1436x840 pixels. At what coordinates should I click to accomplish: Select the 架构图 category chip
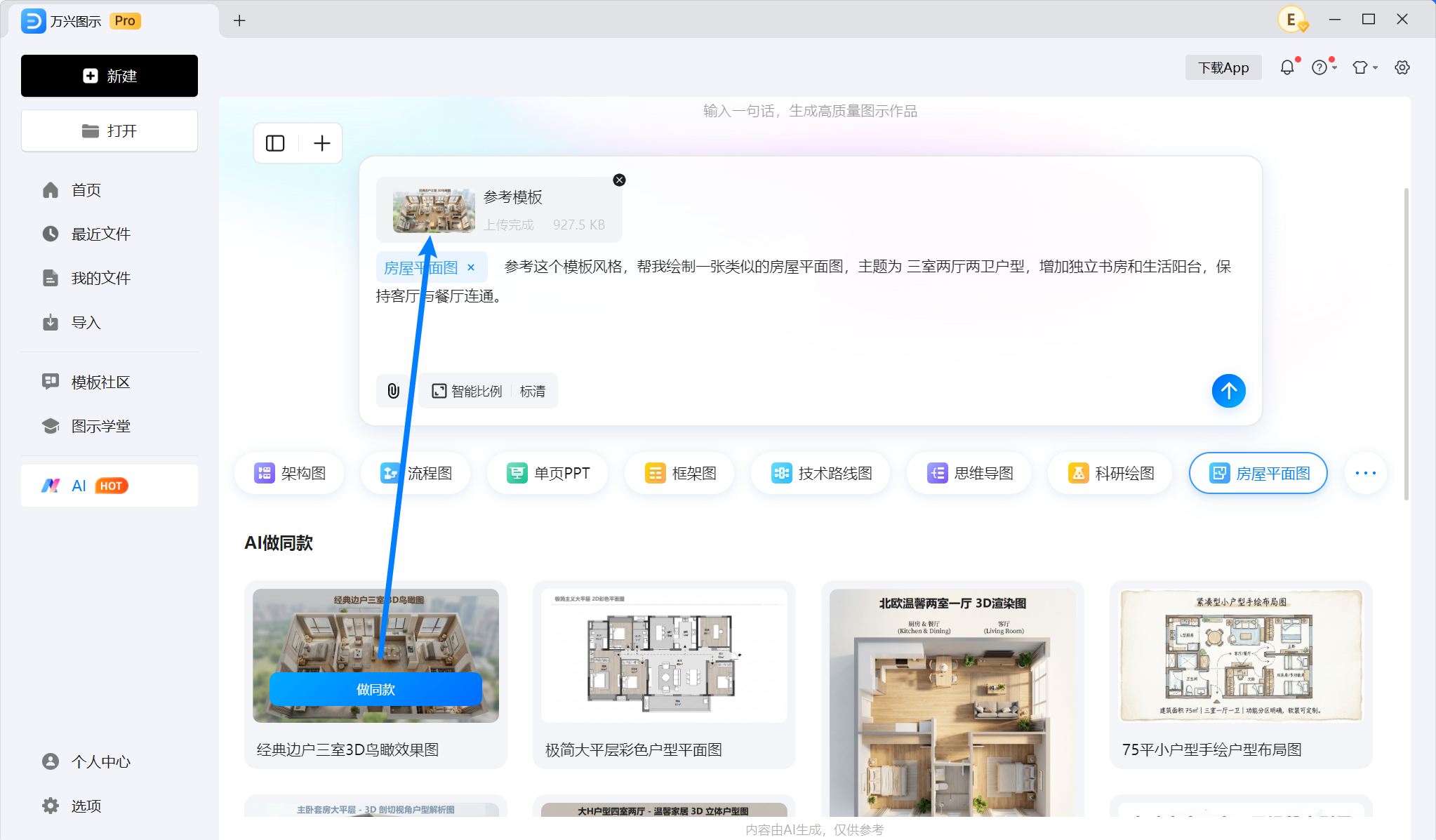pyautogui.click(x=290, y=473)
